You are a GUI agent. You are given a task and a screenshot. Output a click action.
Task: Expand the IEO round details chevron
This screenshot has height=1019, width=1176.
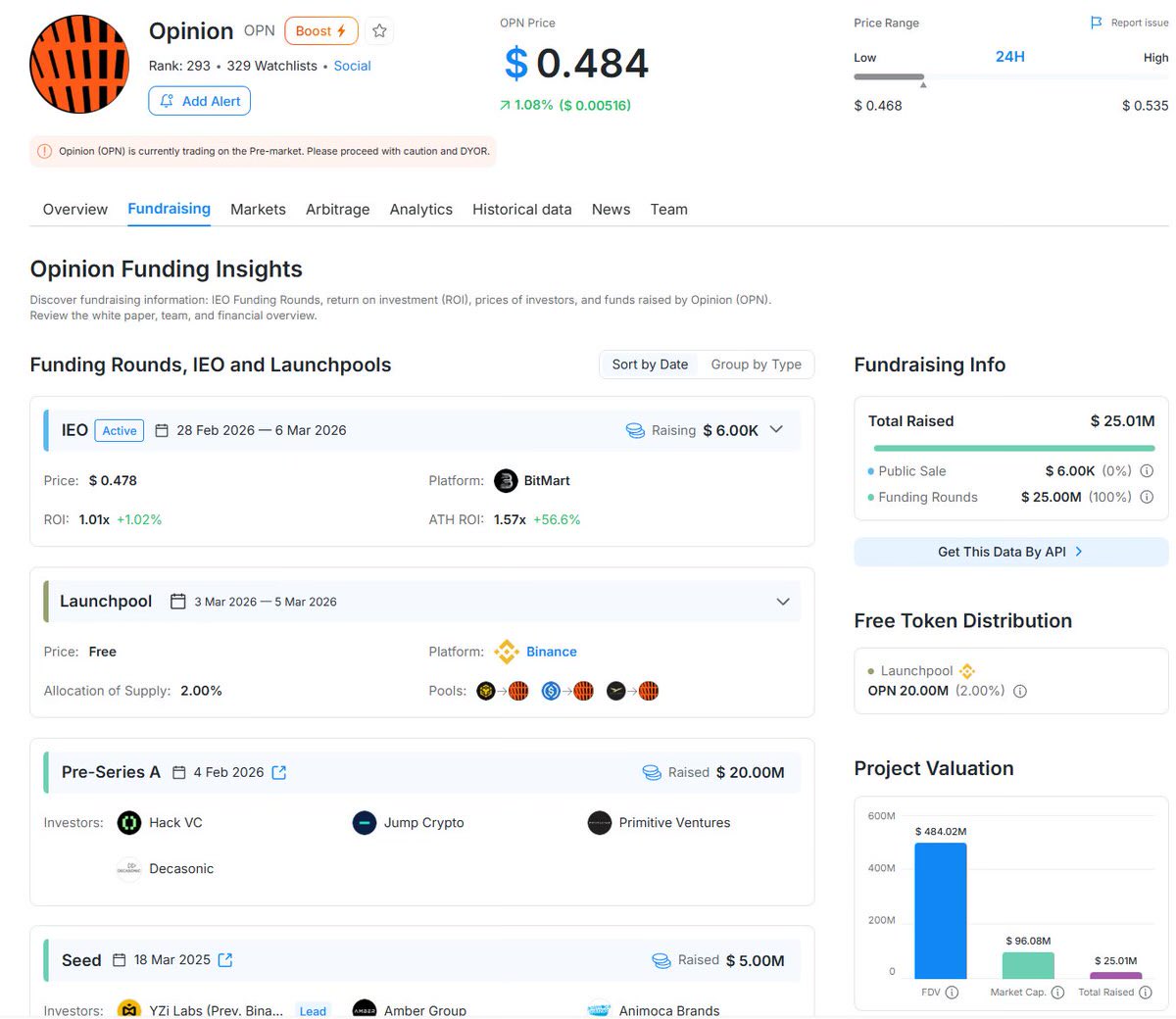tap(776, 430)
